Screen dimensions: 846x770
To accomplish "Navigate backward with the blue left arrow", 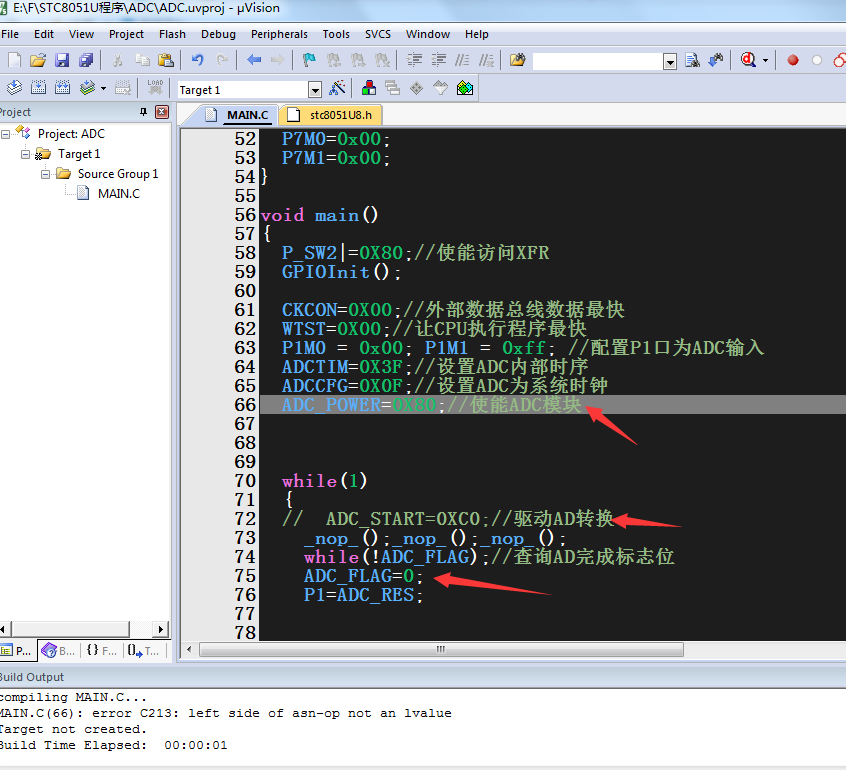I will pyautogui.click(x=254, y=60).
